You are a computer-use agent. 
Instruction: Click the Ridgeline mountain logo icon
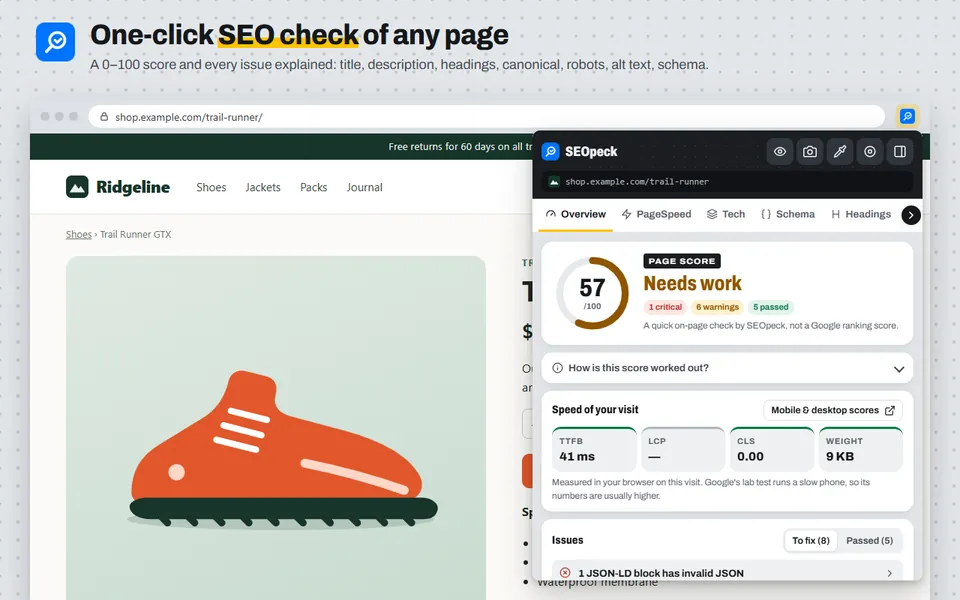(77, 187)
